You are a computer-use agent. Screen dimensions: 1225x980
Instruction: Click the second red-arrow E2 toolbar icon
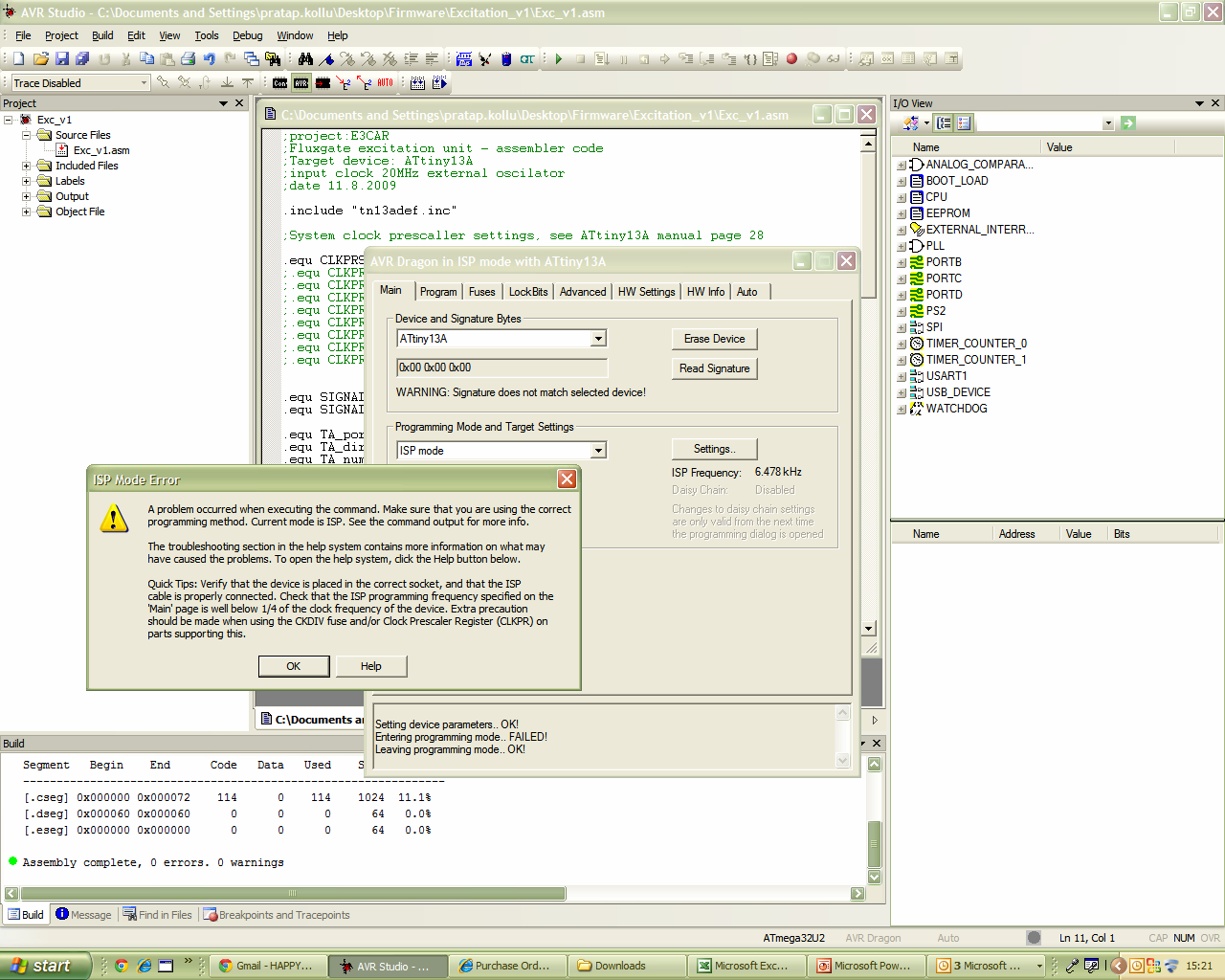[x=364, y=83]
